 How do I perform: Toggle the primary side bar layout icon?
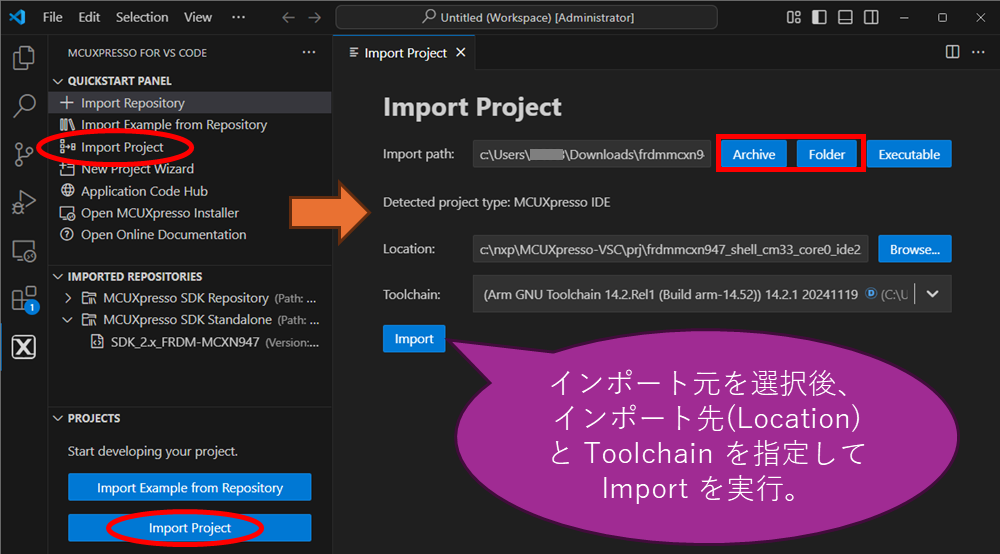pos(820,17)
